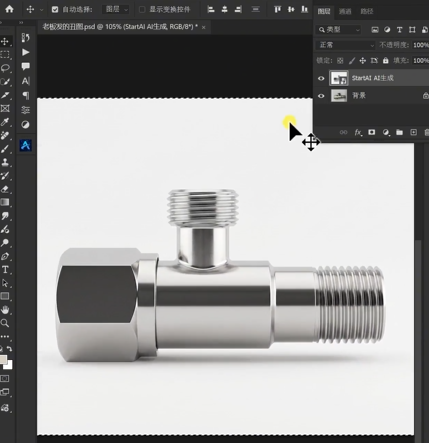Screen dimensions: 429x443
Task: Create a new group folder
Action: tap(399, 132)
